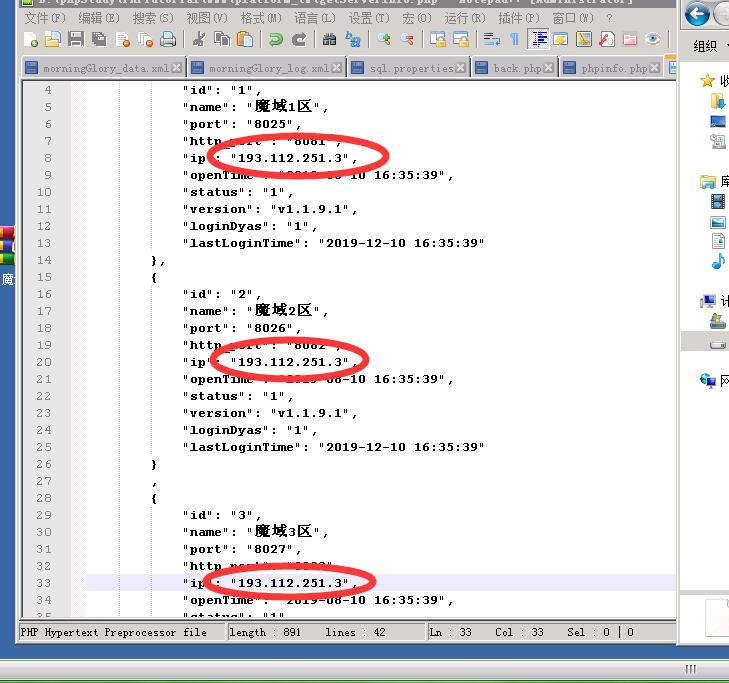Open the function list panel
The image size is (729, 683).
click(606, 40)
